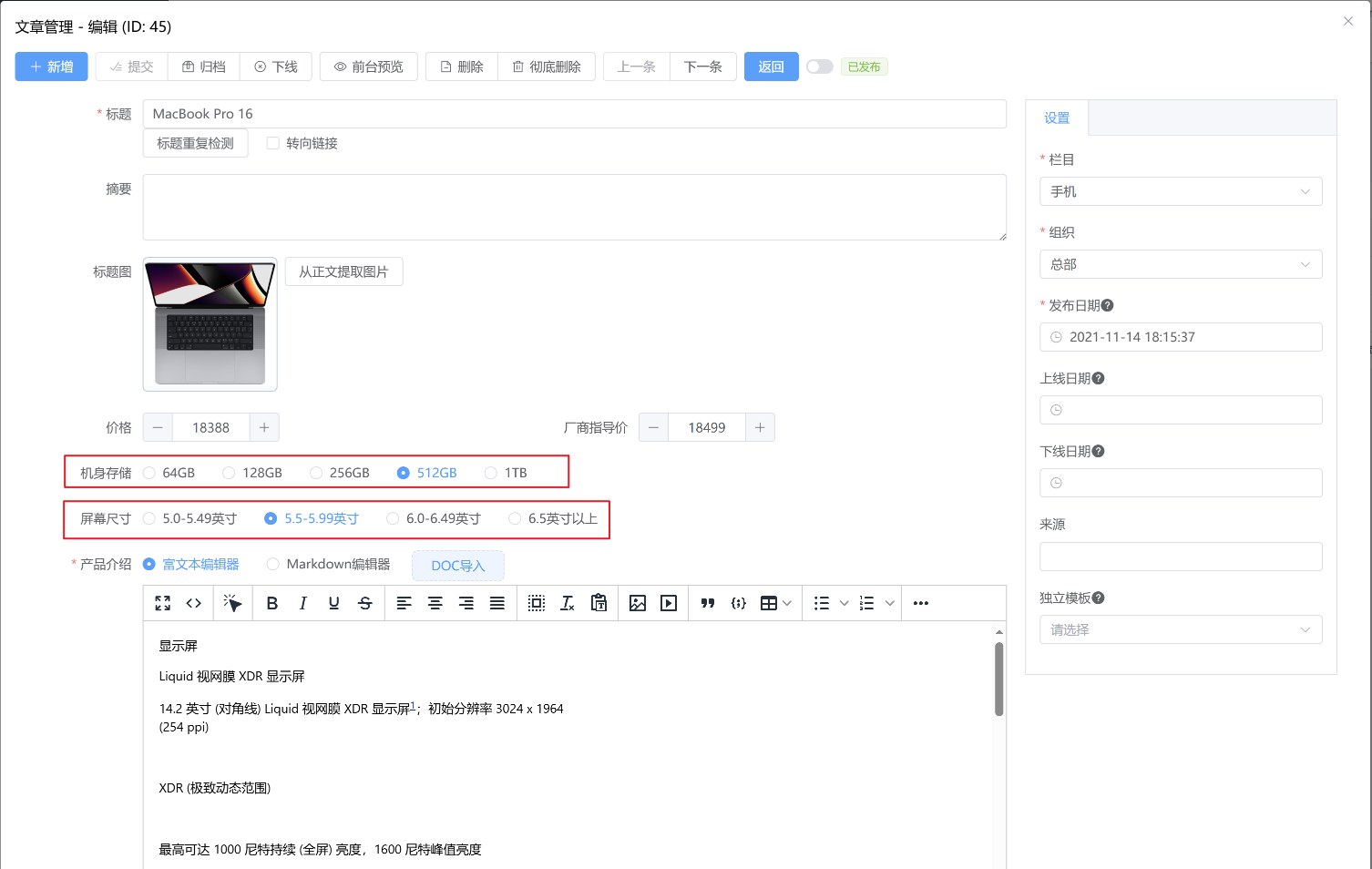Justify text alignment
The width and height of the screenshot is (1372, 869).
pyautogui.click(x=497, y=603)
